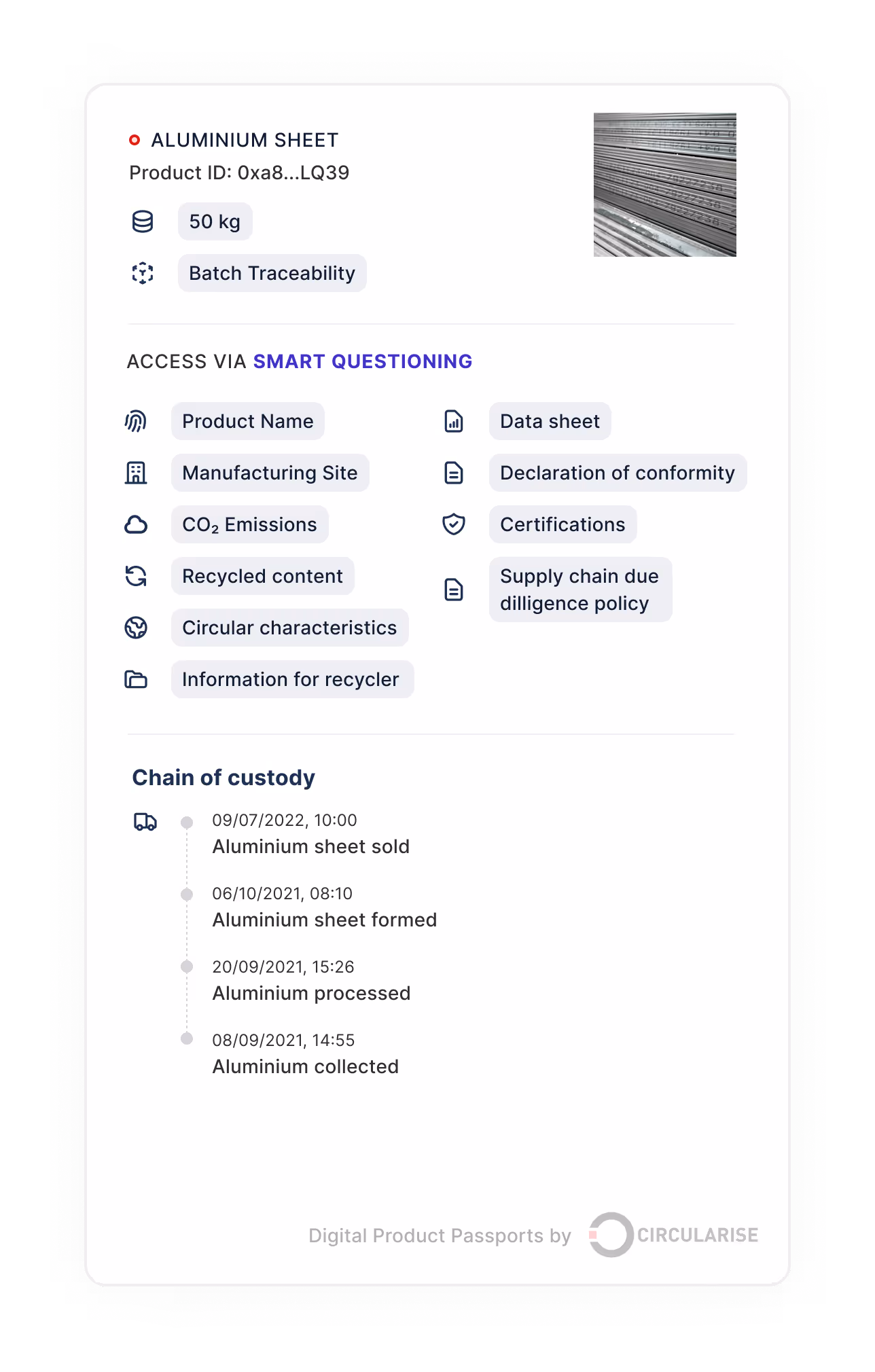Click the cloud icon next to CO2 Emissions
Screen dimensions: 875x1372
pos(137,524)
